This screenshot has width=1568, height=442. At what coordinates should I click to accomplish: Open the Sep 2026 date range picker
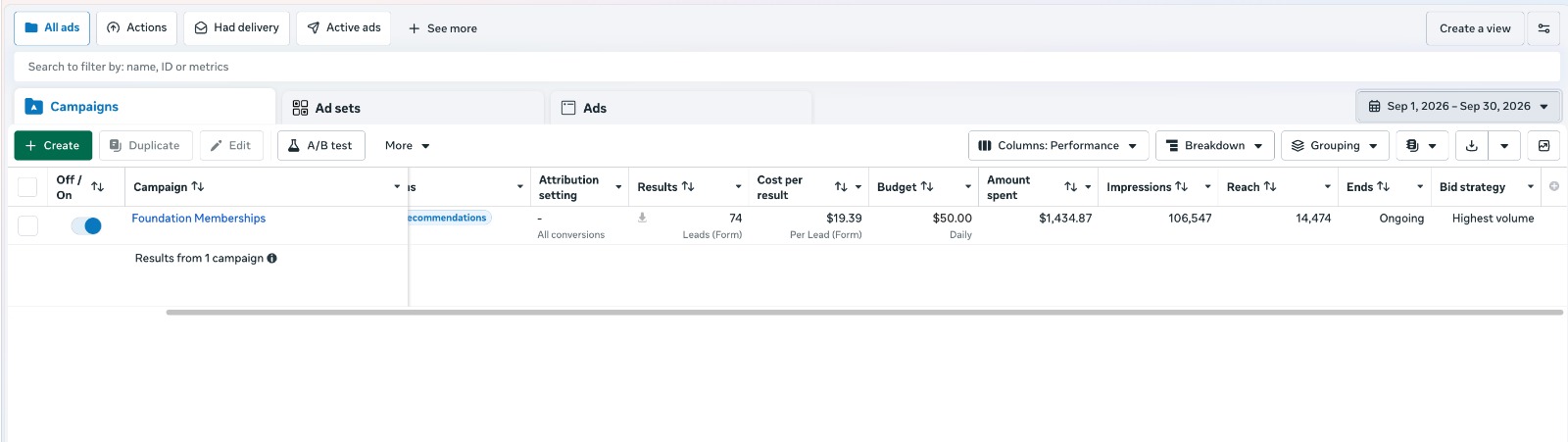(x=1458, y=106)
